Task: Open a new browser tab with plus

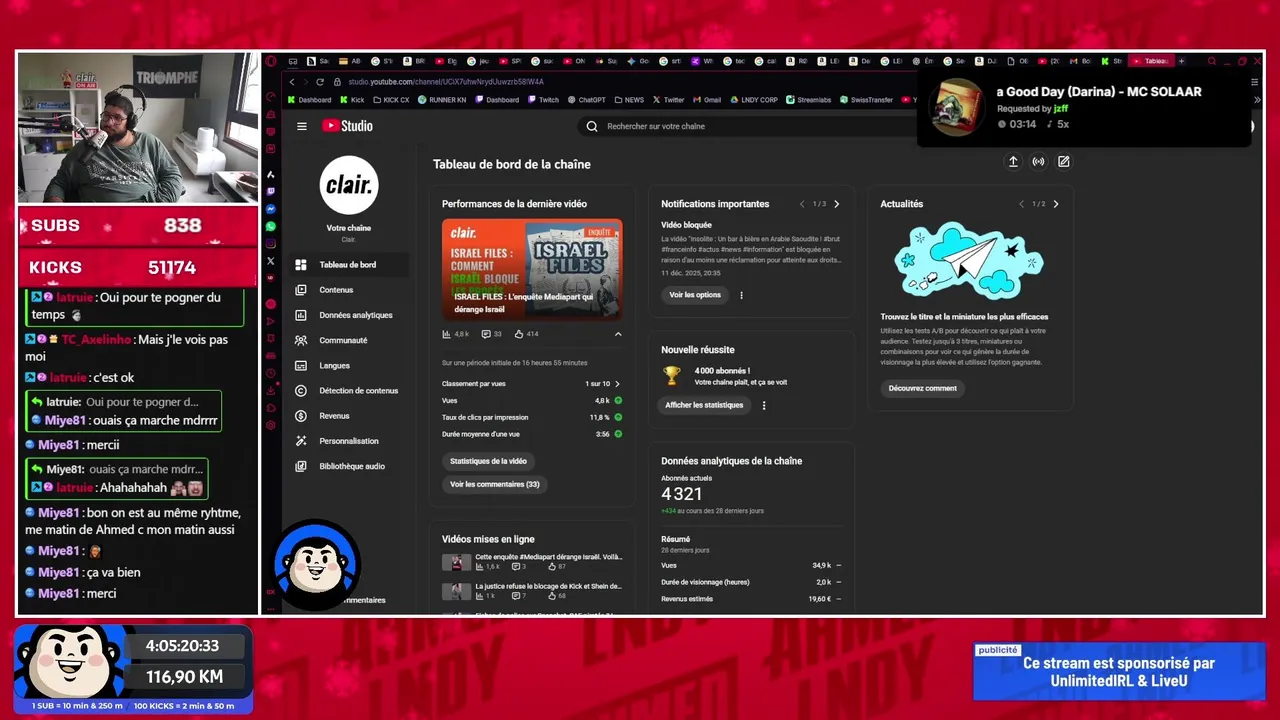Action: tap(1182, 61)
